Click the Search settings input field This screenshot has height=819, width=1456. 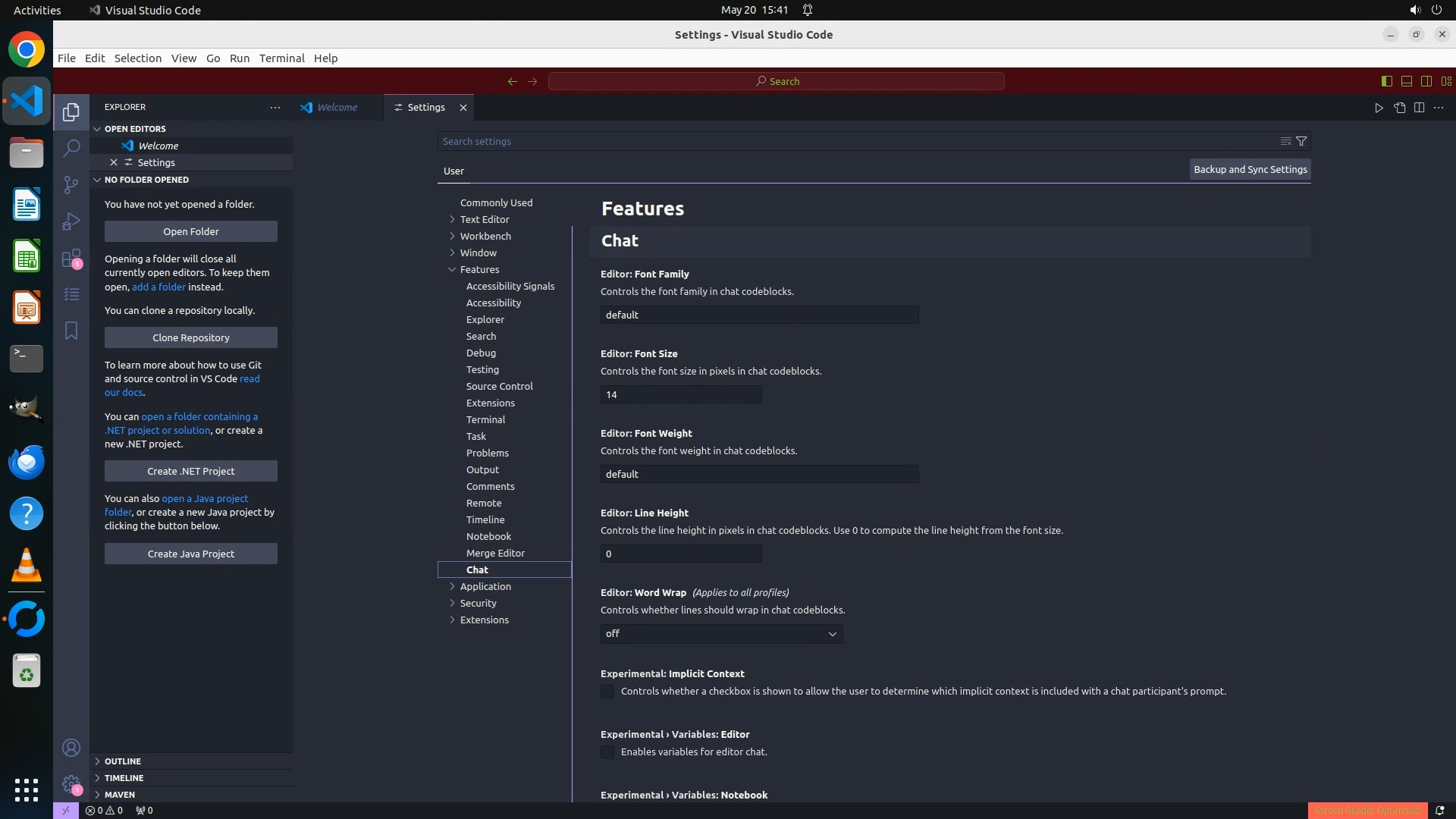[x=857, y=141]
